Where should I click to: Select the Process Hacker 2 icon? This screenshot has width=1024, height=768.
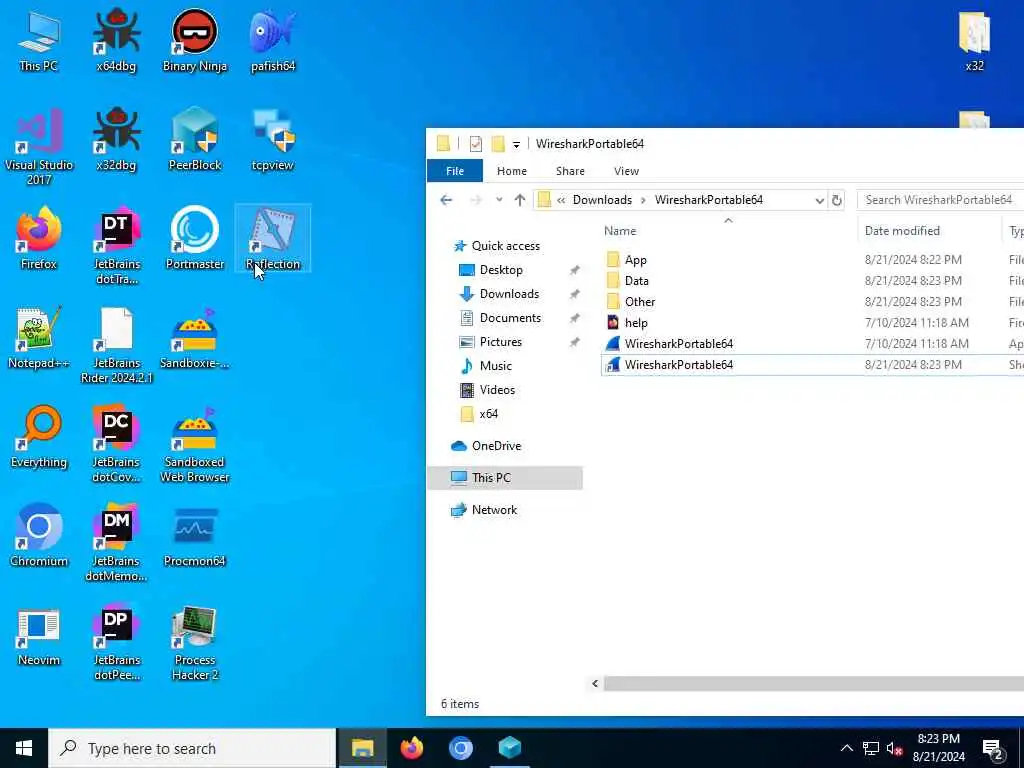tap(195, 643)
